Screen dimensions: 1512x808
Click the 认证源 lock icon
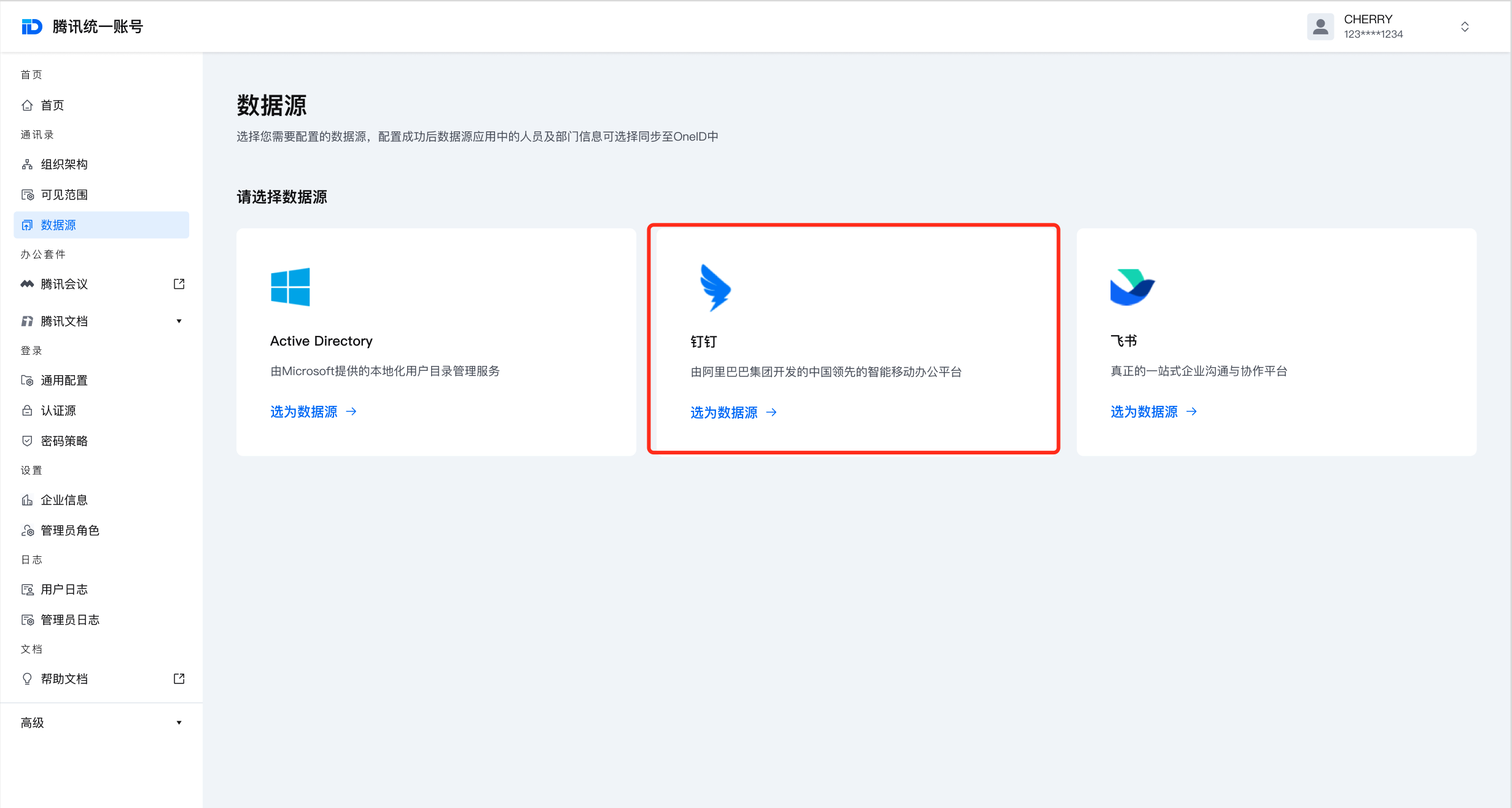[27, 410]
